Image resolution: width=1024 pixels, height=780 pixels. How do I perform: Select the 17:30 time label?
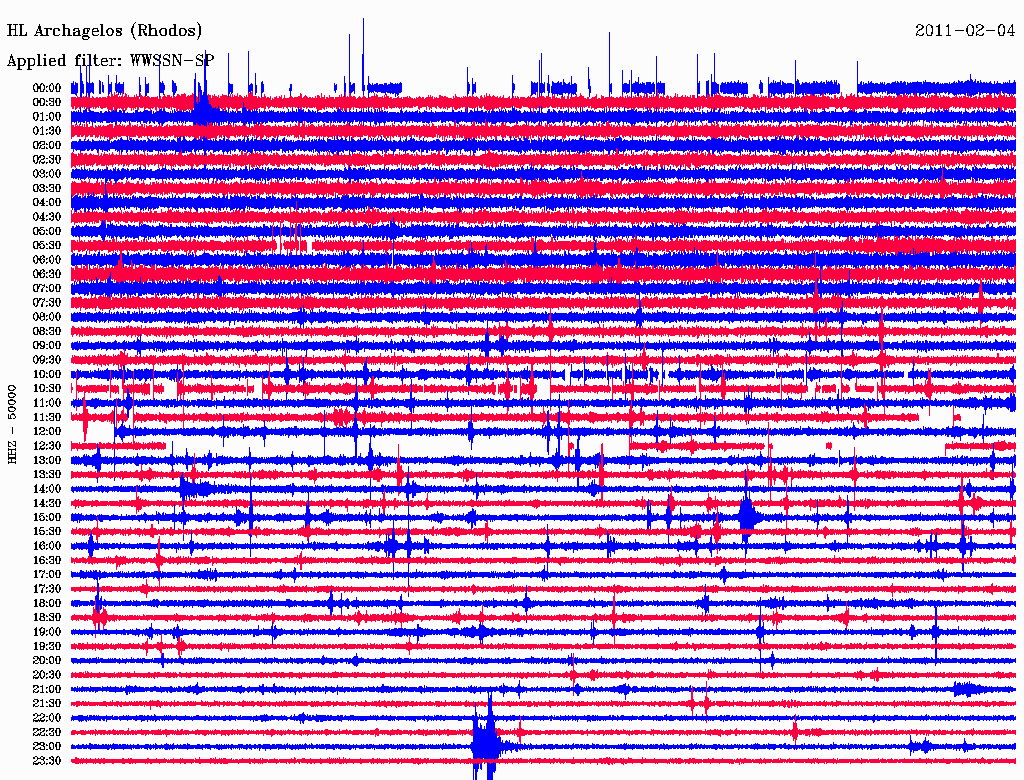click(47, 589)
